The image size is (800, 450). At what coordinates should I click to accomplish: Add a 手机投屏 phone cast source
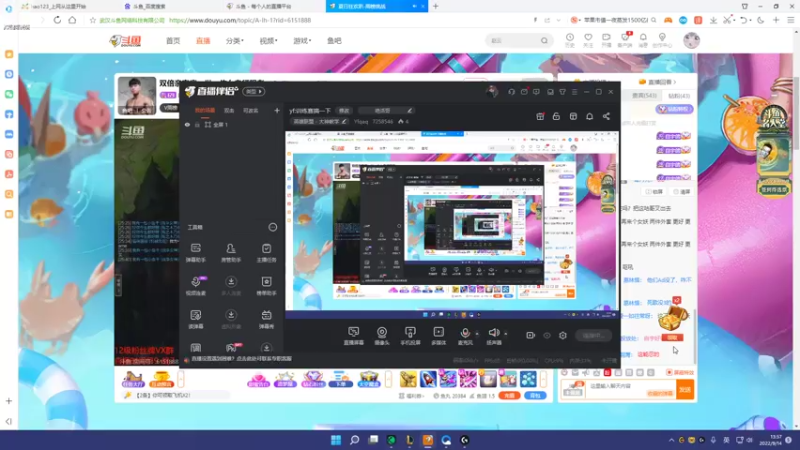(x=410, y=336)
